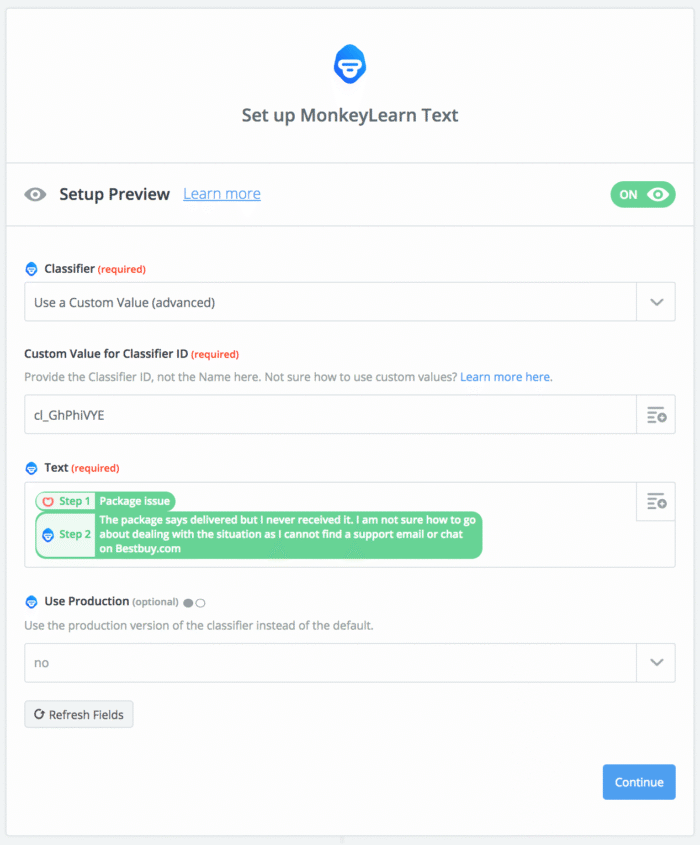
Task: Select the Step 1 Package issue pill
Action: pyautogui.click(x=106, y=501)
